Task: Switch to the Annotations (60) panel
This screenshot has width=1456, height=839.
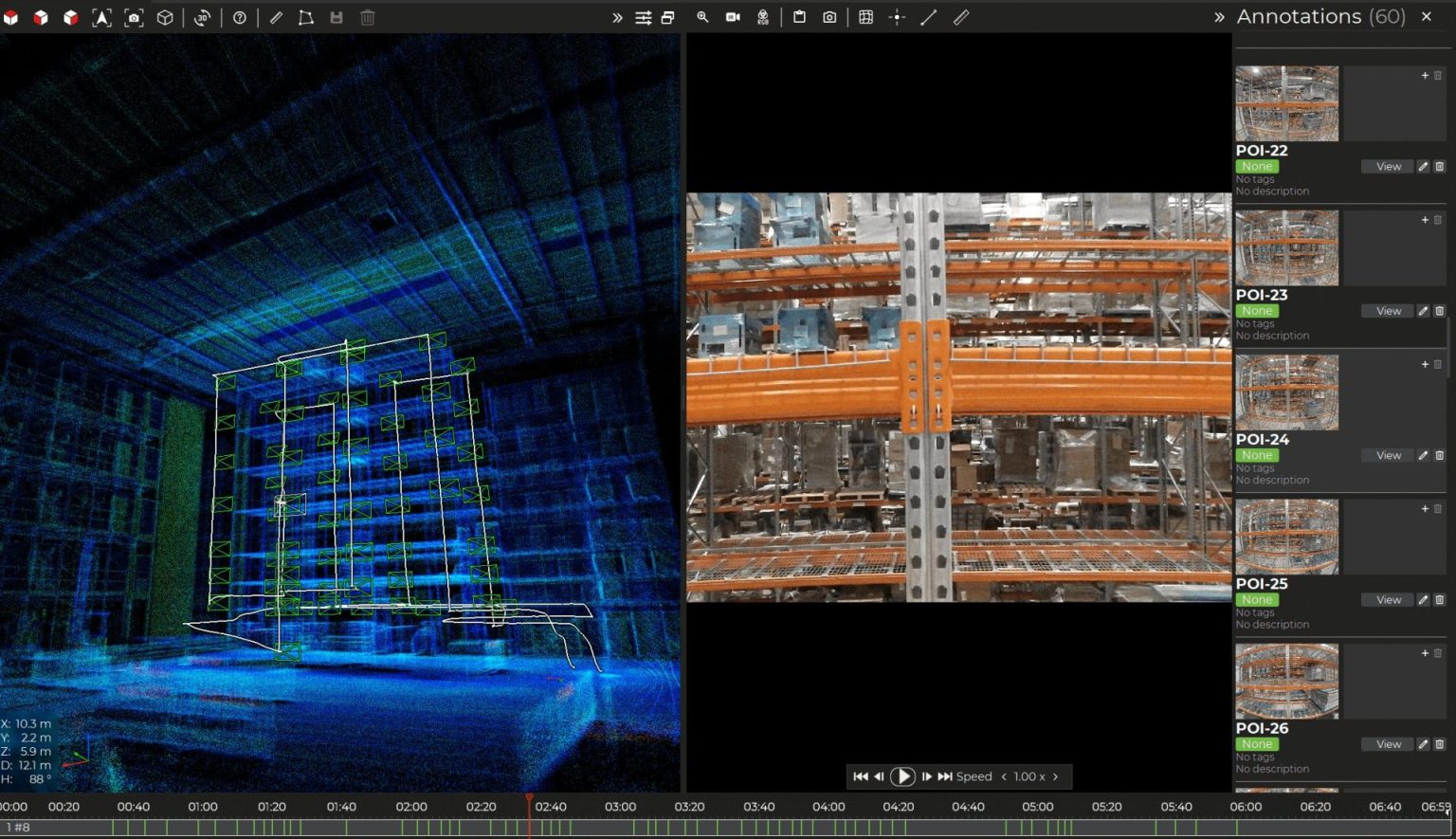Action: pos(1321,16)
